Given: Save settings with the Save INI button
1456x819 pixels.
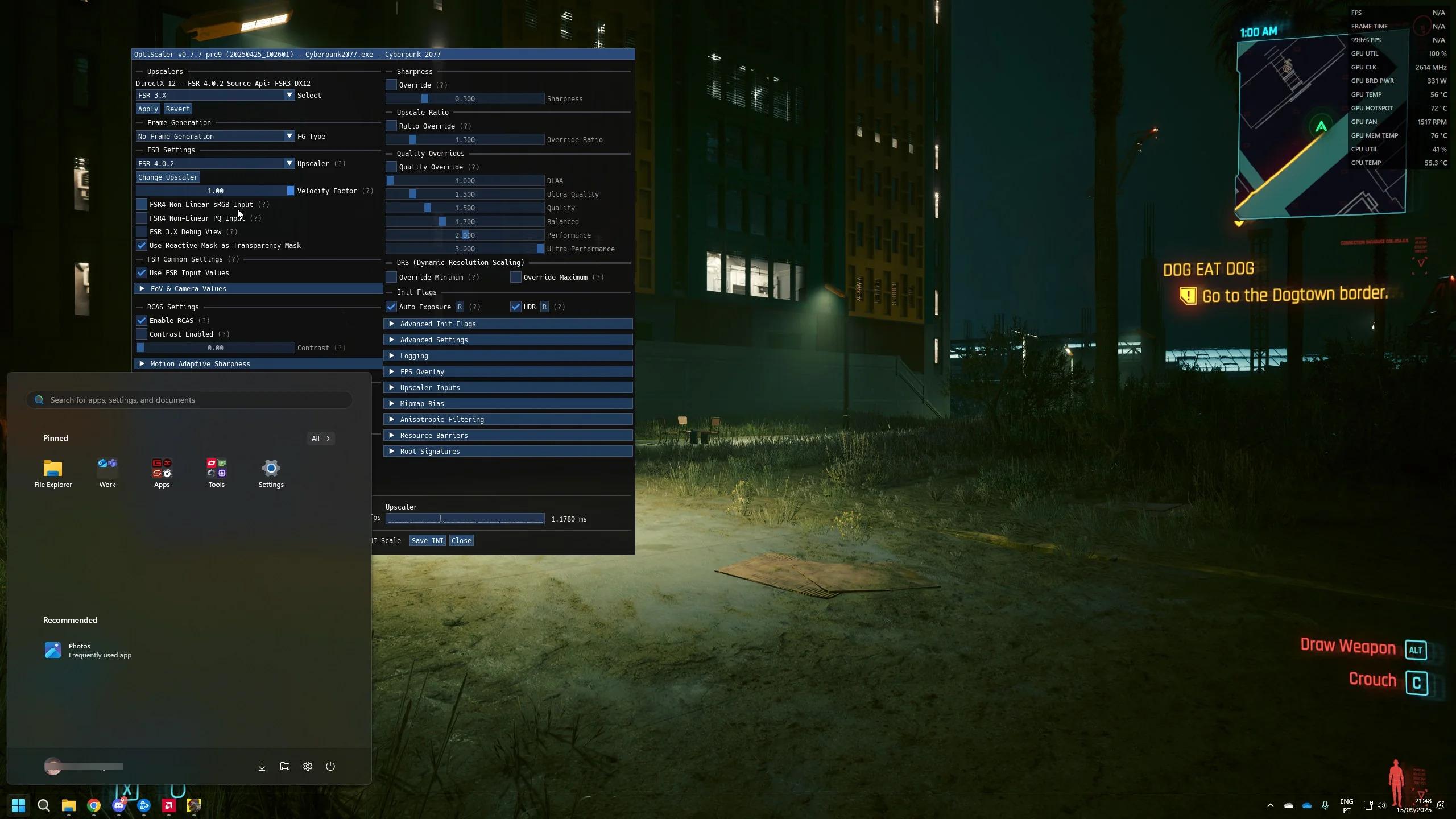Looking at the screenshot, I should click(427, 540).
